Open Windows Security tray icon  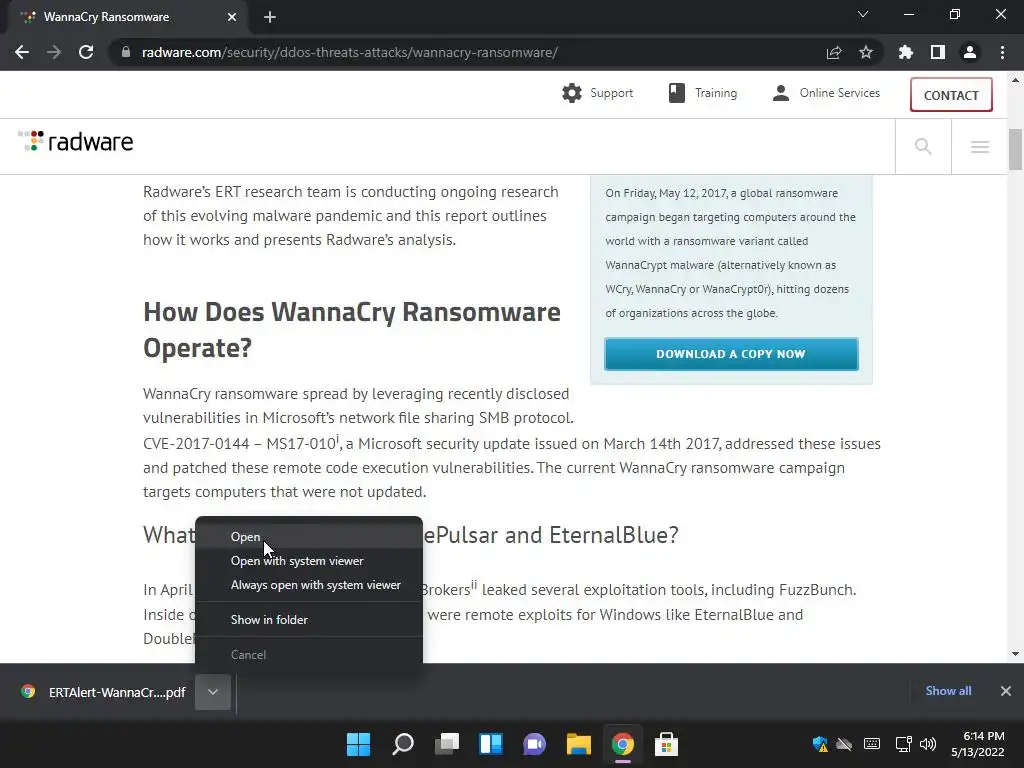[x=820, y=744]
